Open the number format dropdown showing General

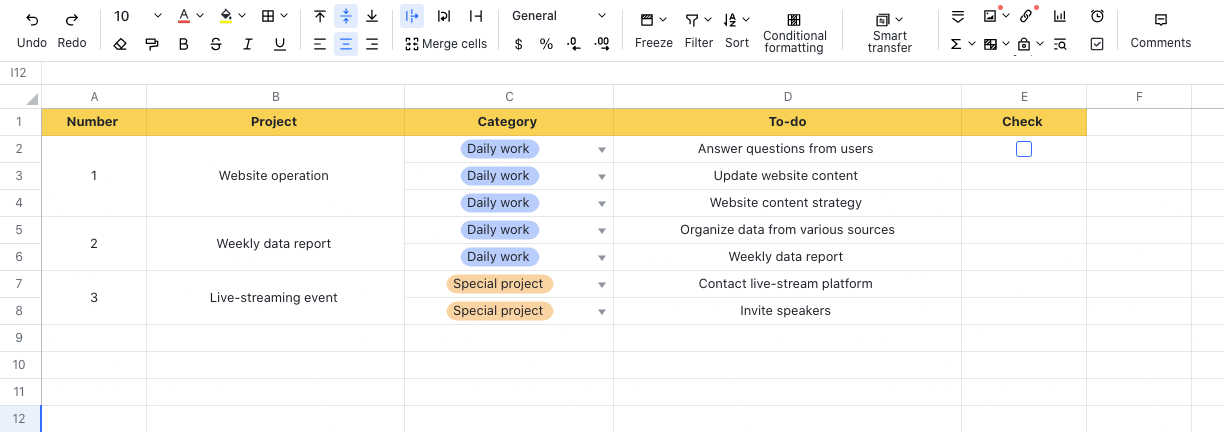(x=559, y=17)
